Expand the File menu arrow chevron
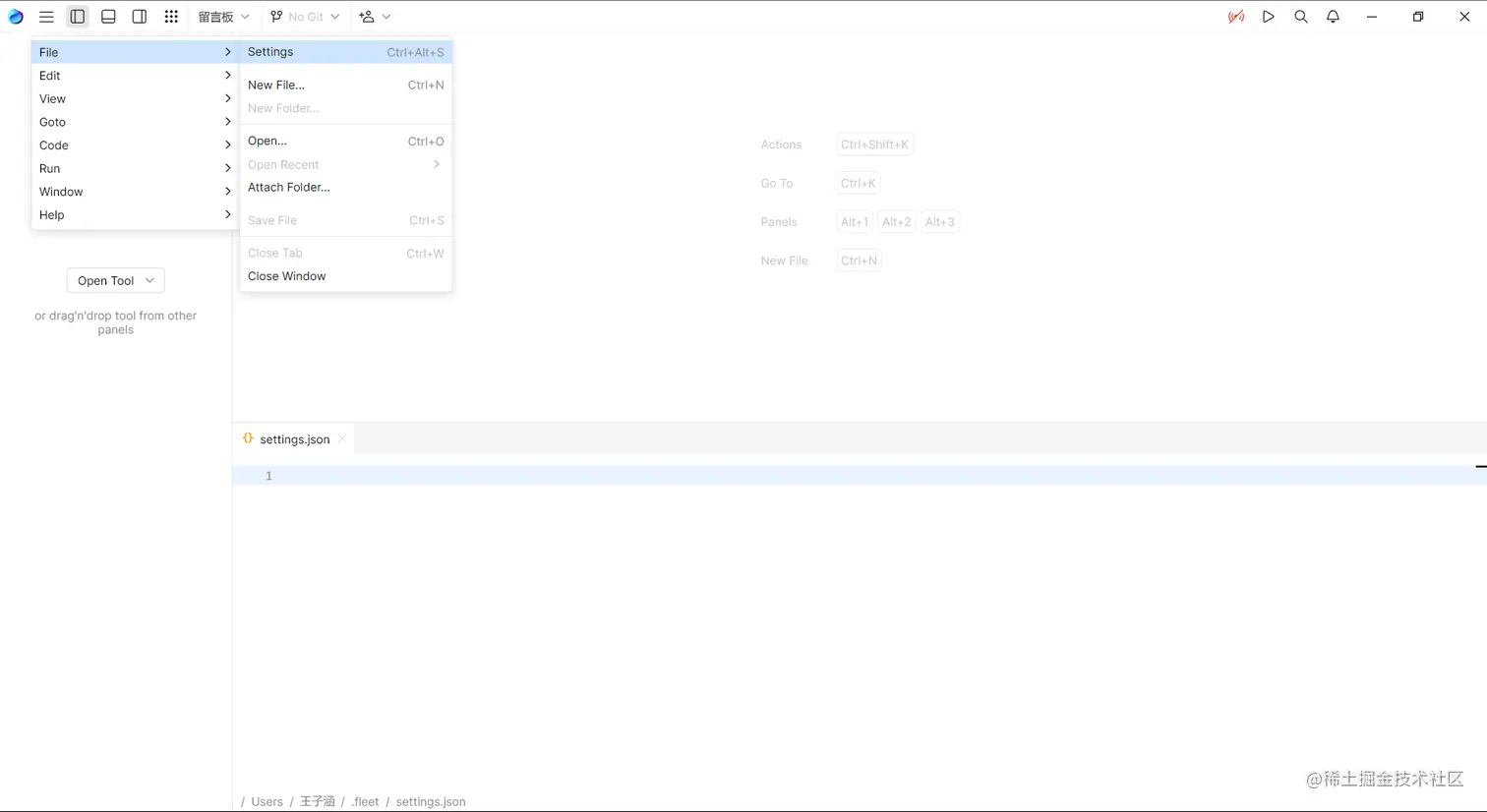1487x812 pixels. pos(228,52)
